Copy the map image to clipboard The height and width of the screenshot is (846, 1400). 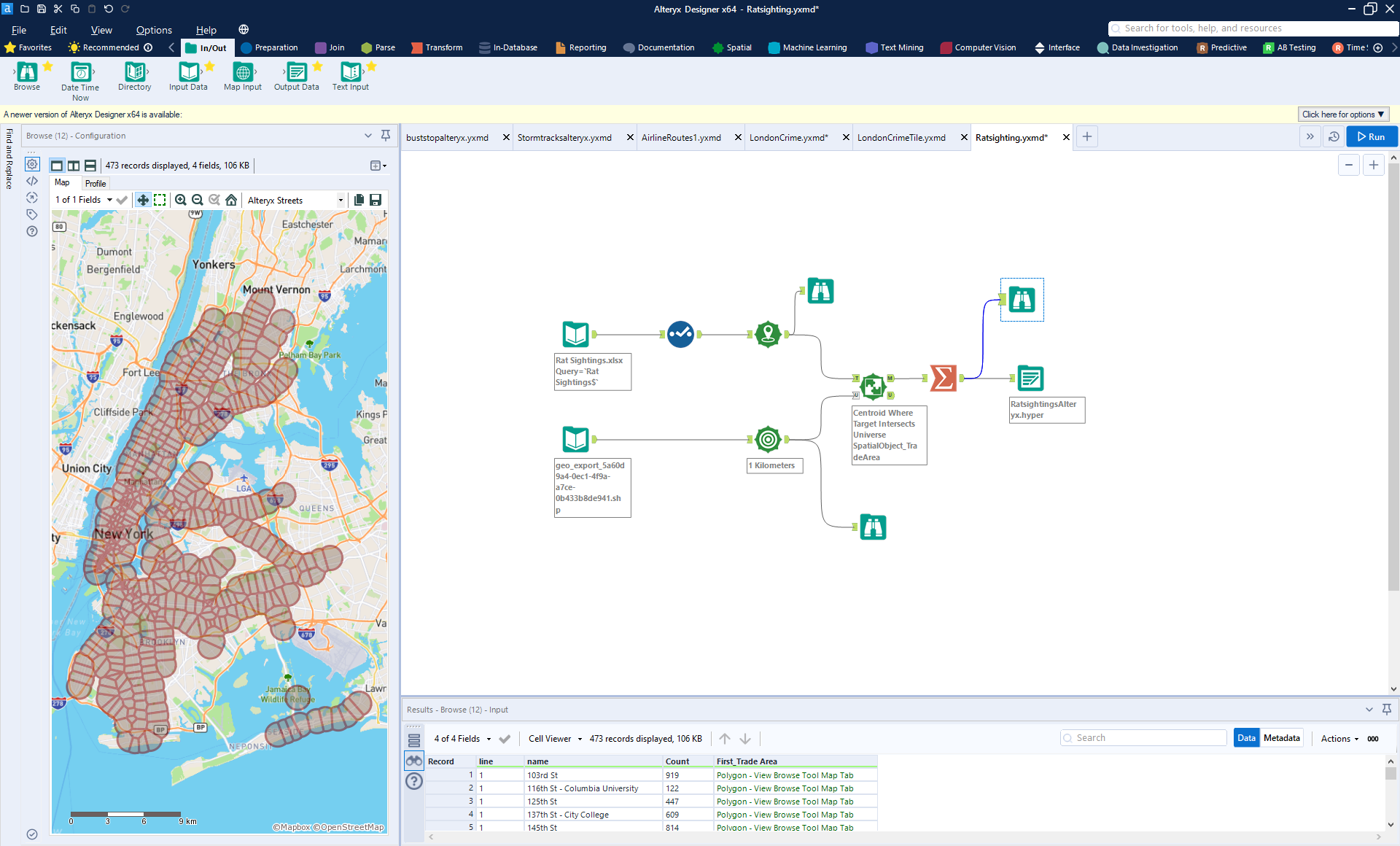coord(359,200)
